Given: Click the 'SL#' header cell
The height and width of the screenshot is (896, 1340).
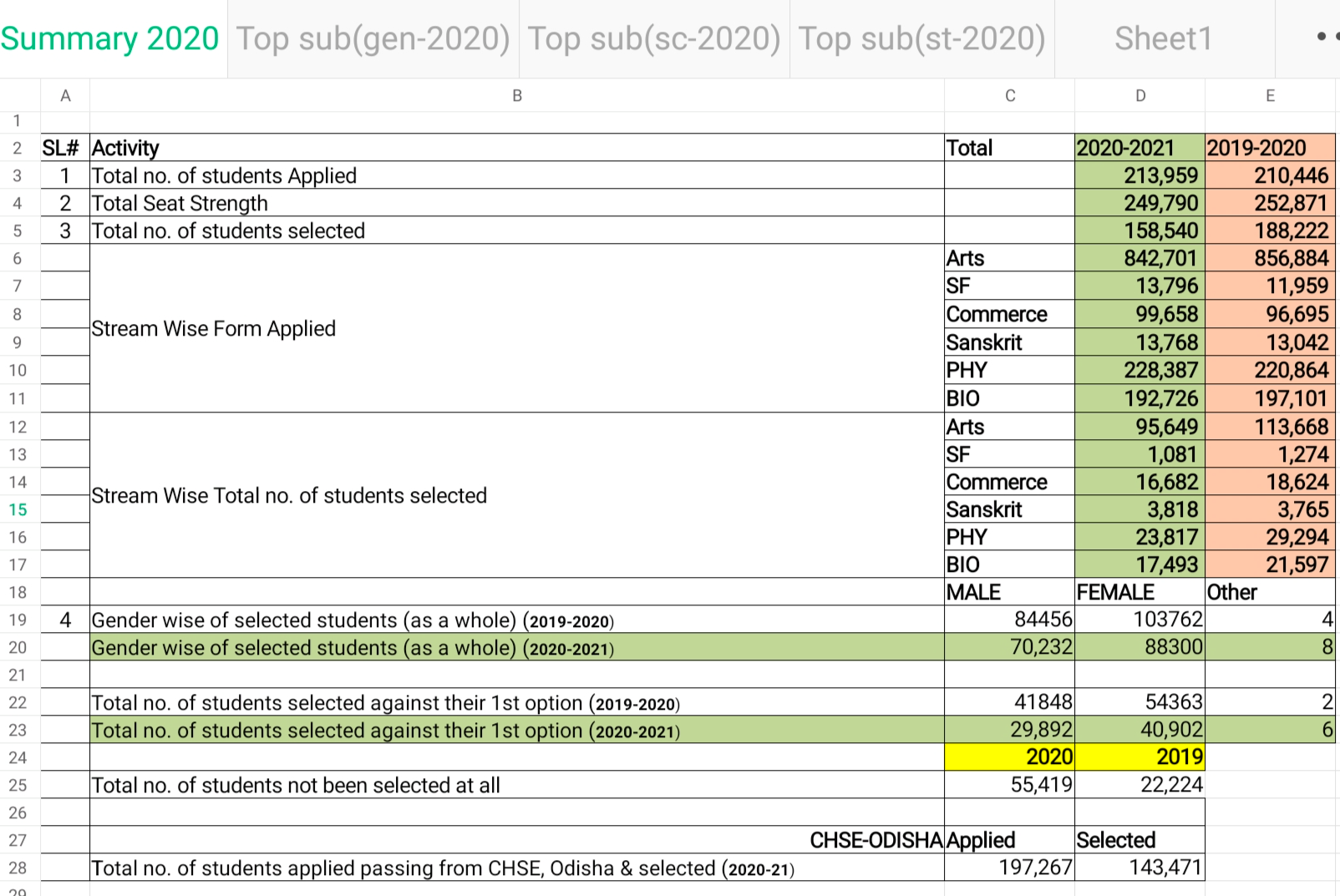Looking at the screenshot, I should (x=65, y=148).
